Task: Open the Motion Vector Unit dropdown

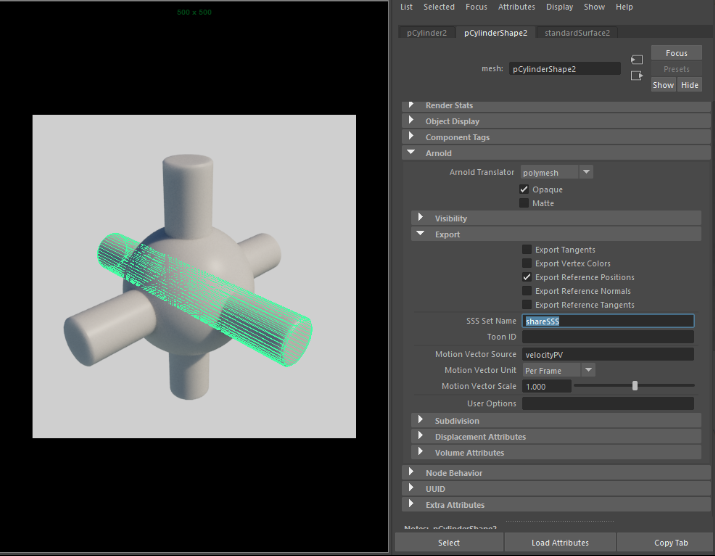Action: coord(559,370)
